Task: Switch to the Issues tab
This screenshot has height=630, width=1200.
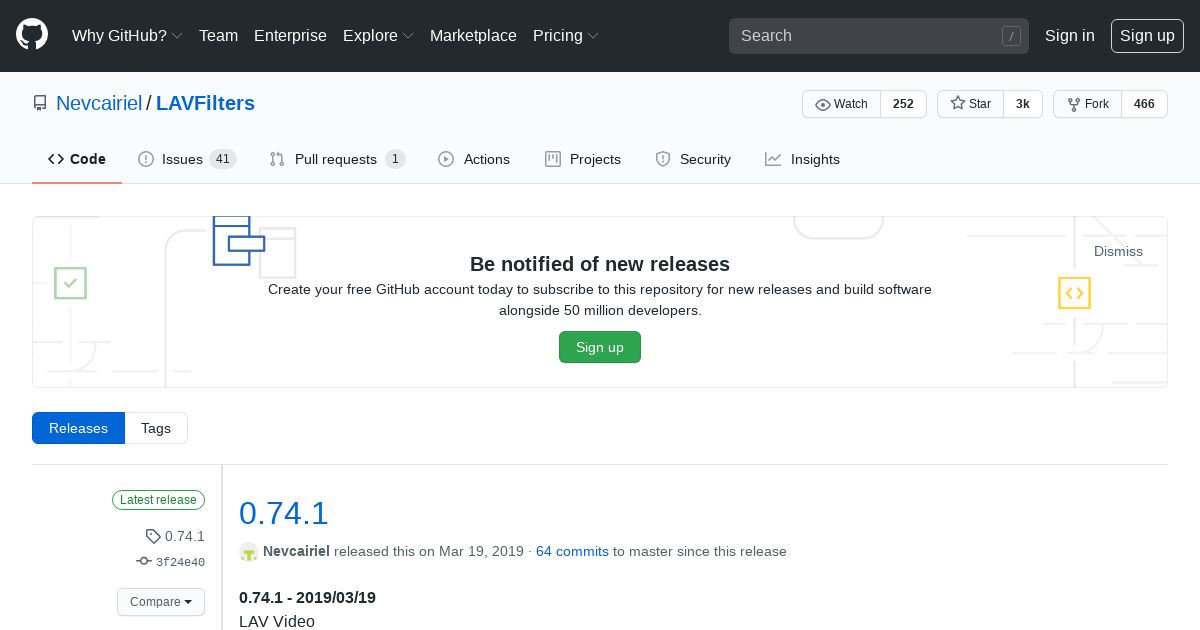Action: point(187,159)
